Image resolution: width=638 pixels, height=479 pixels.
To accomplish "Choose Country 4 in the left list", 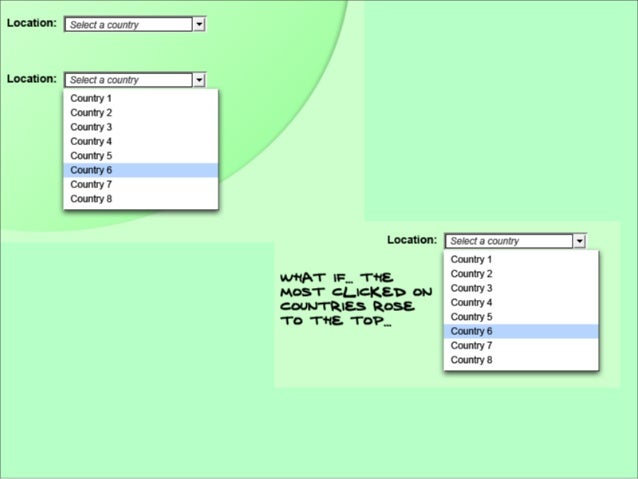I will click(141, 141).
